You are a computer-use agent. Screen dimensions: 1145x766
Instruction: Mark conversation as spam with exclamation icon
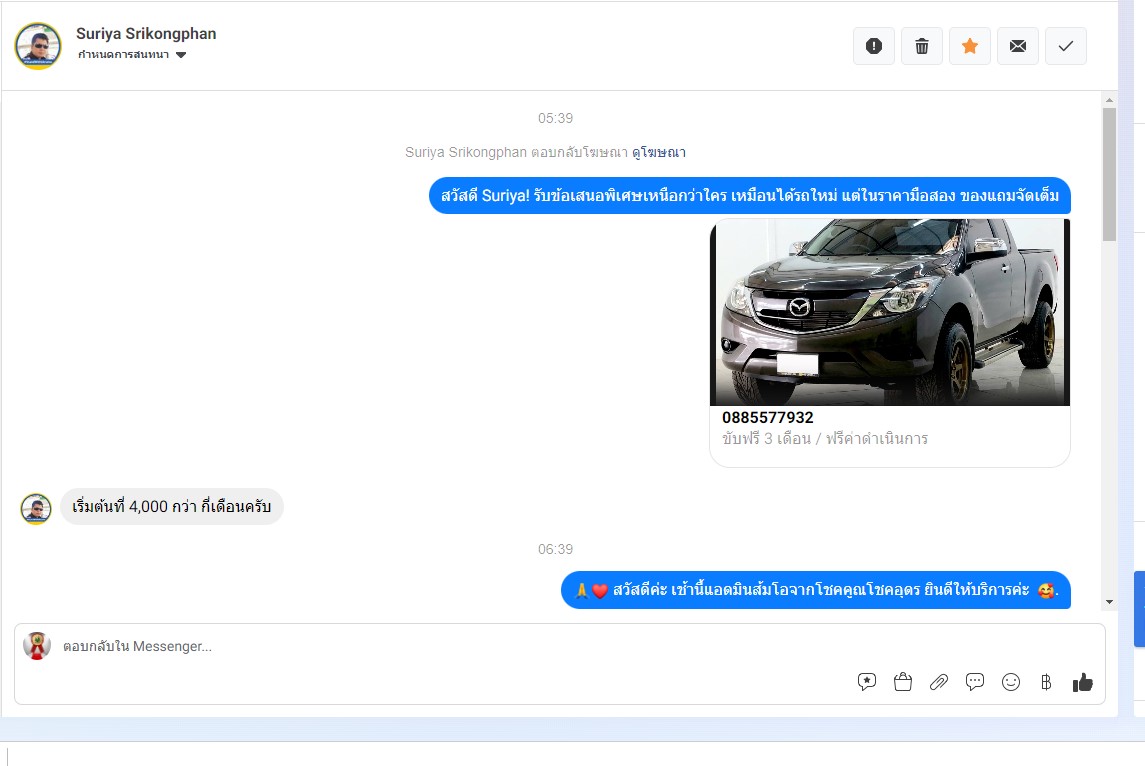click(874, 46)
